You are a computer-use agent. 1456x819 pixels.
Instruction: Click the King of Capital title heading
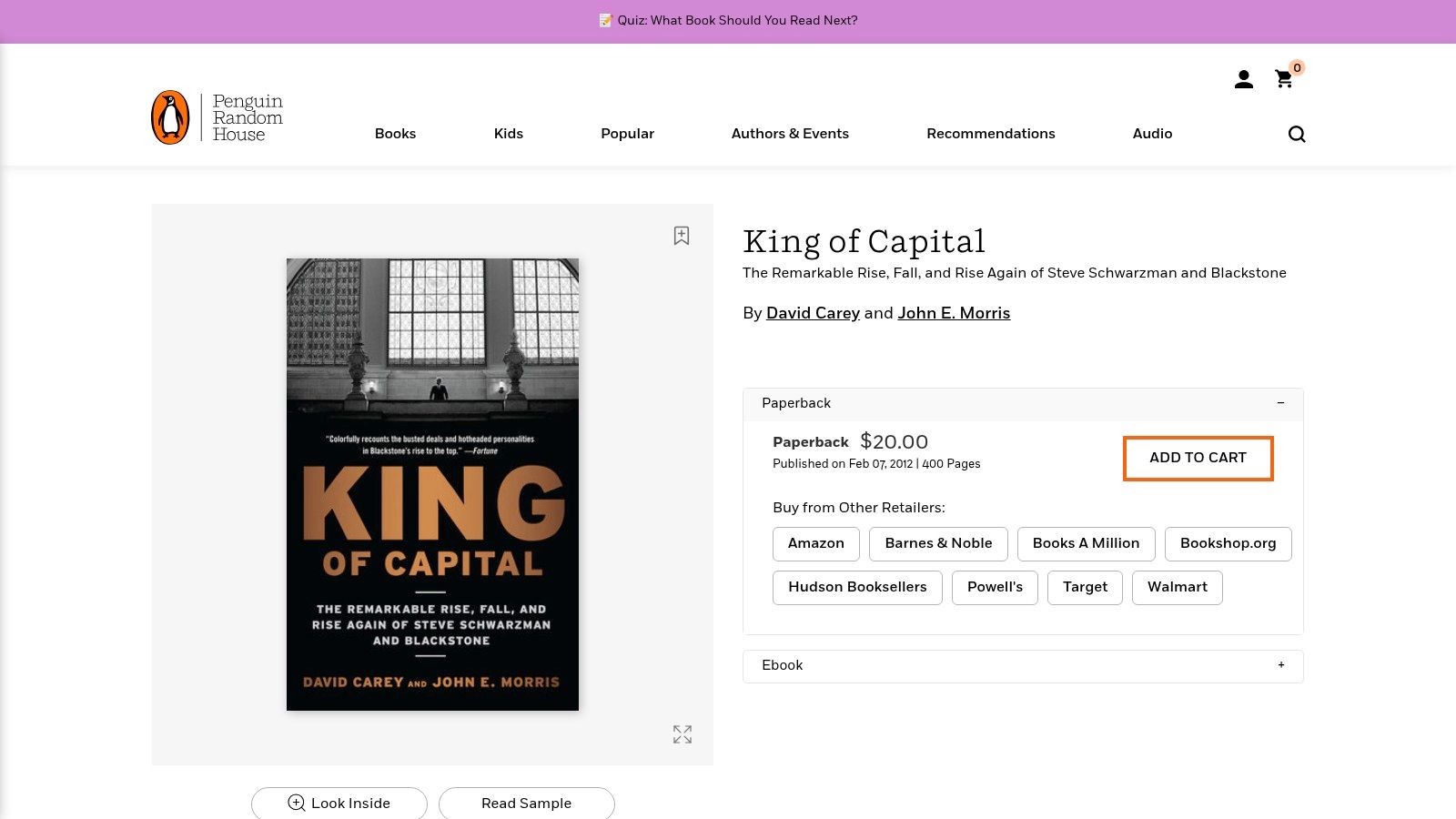click(x=864, y=241)
